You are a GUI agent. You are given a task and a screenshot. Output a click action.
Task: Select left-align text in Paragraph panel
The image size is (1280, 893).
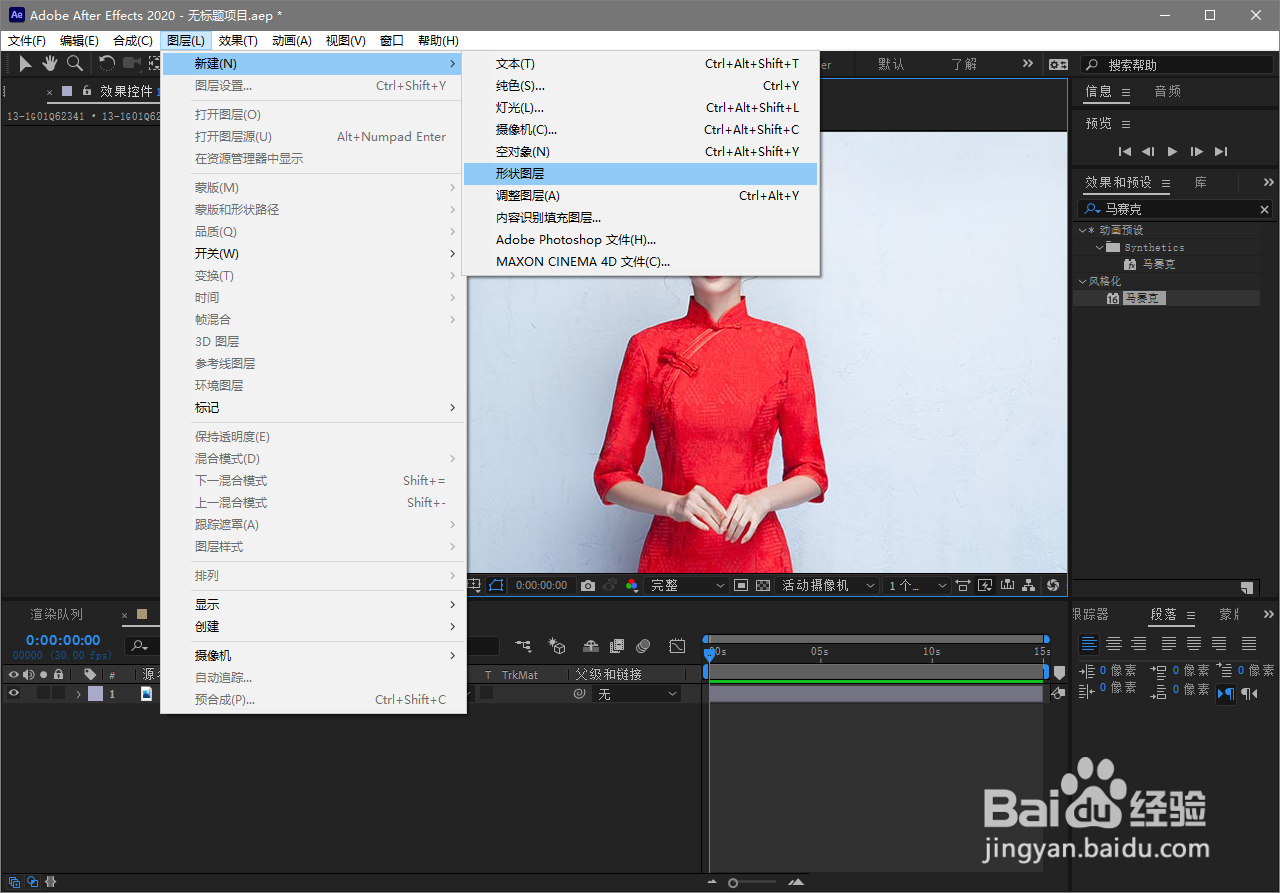1089,644
